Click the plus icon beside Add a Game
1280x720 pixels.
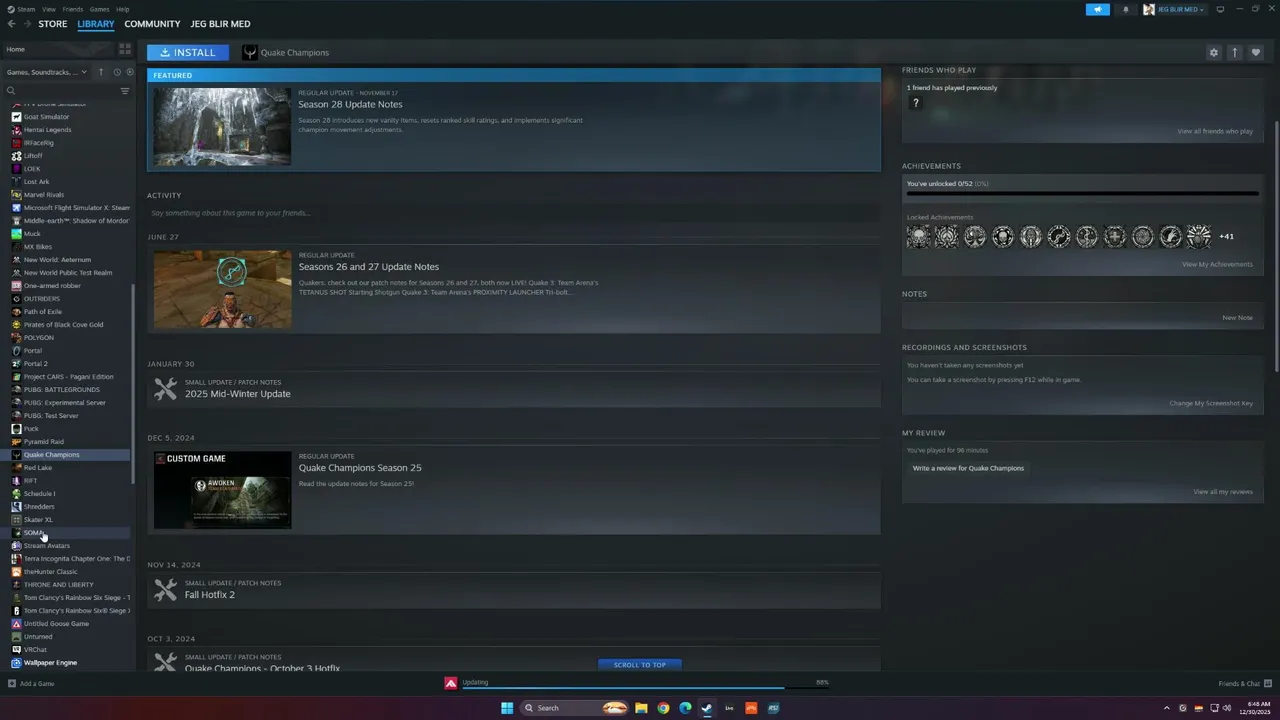(x=12, y=684)
